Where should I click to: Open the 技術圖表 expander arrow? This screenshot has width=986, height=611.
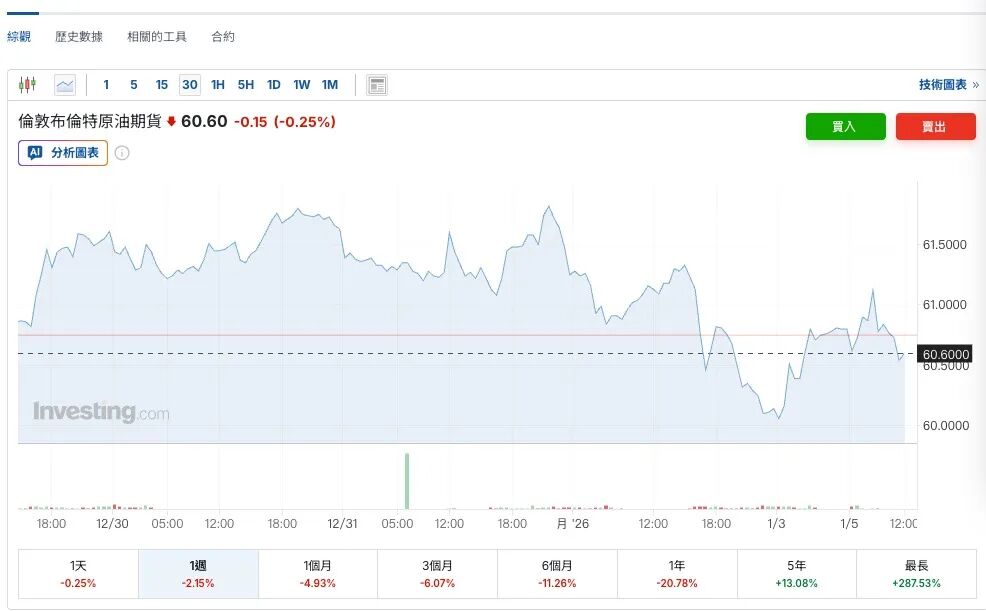[974, 85]
